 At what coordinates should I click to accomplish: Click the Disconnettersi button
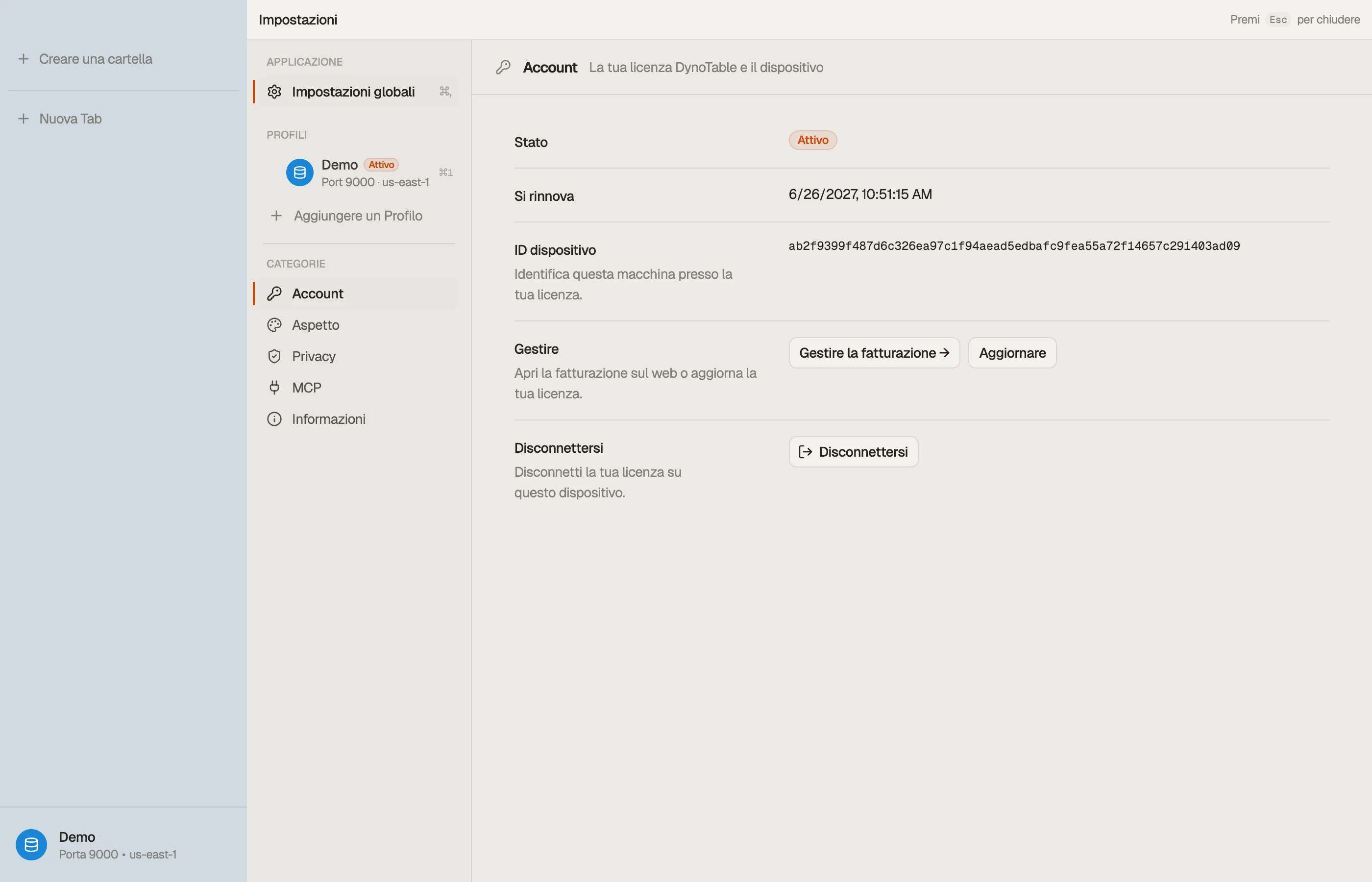pyautogui.click(x=853, y=452)
